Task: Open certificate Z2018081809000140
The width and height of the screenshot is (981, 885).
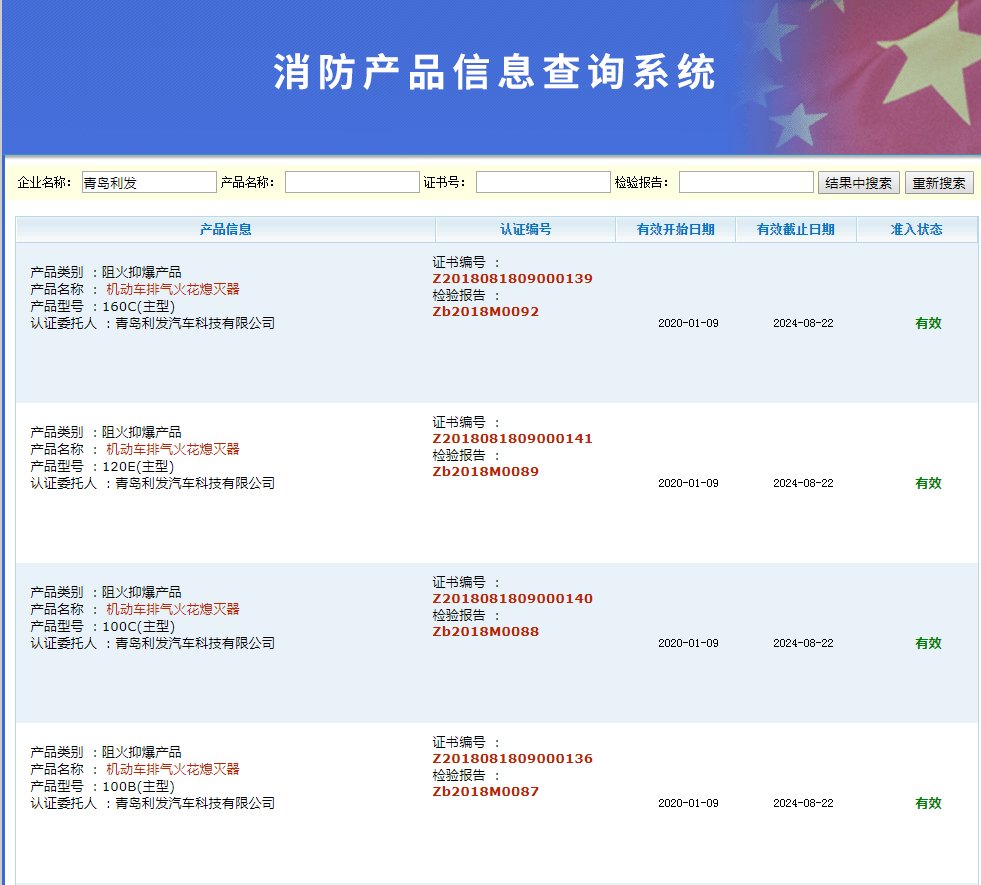Action: [x=512, y=598]
